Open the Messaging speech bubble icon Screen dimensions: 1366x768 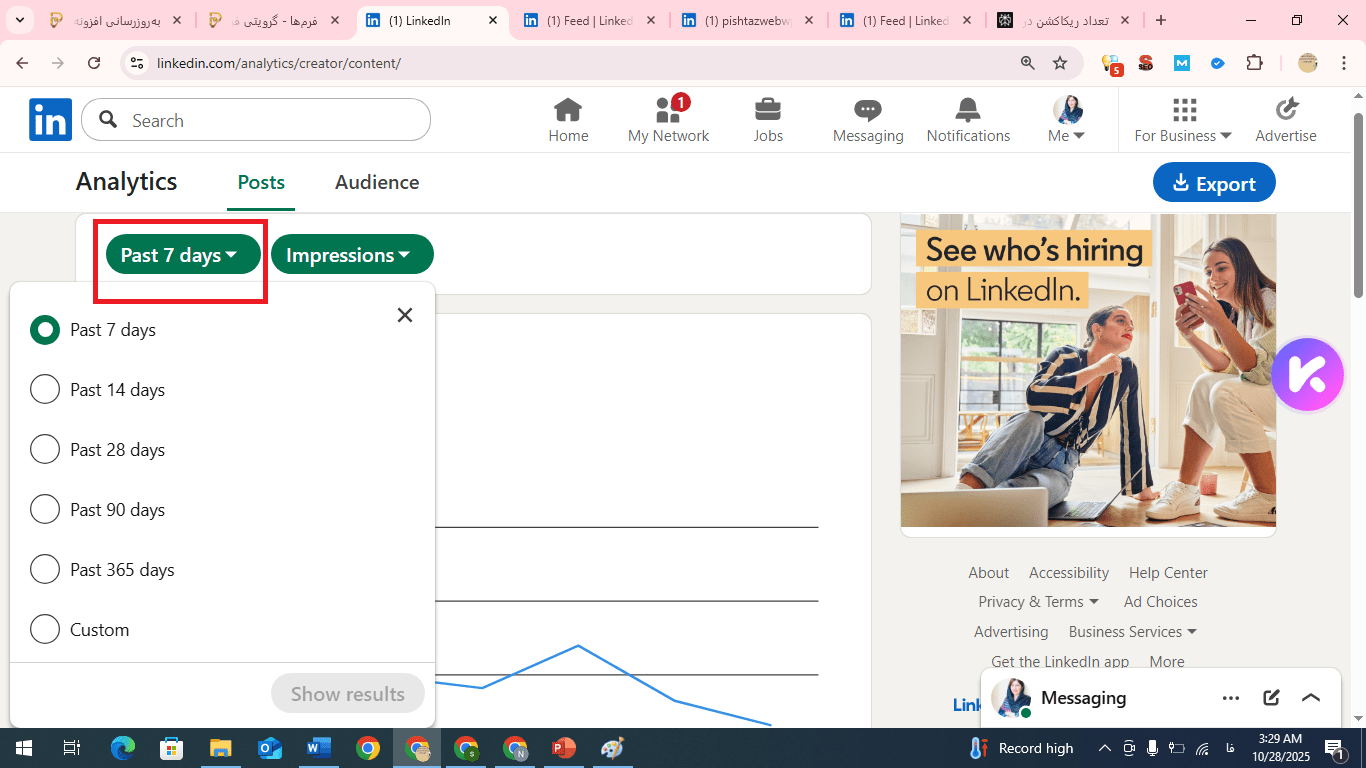[x=867, y=110]
